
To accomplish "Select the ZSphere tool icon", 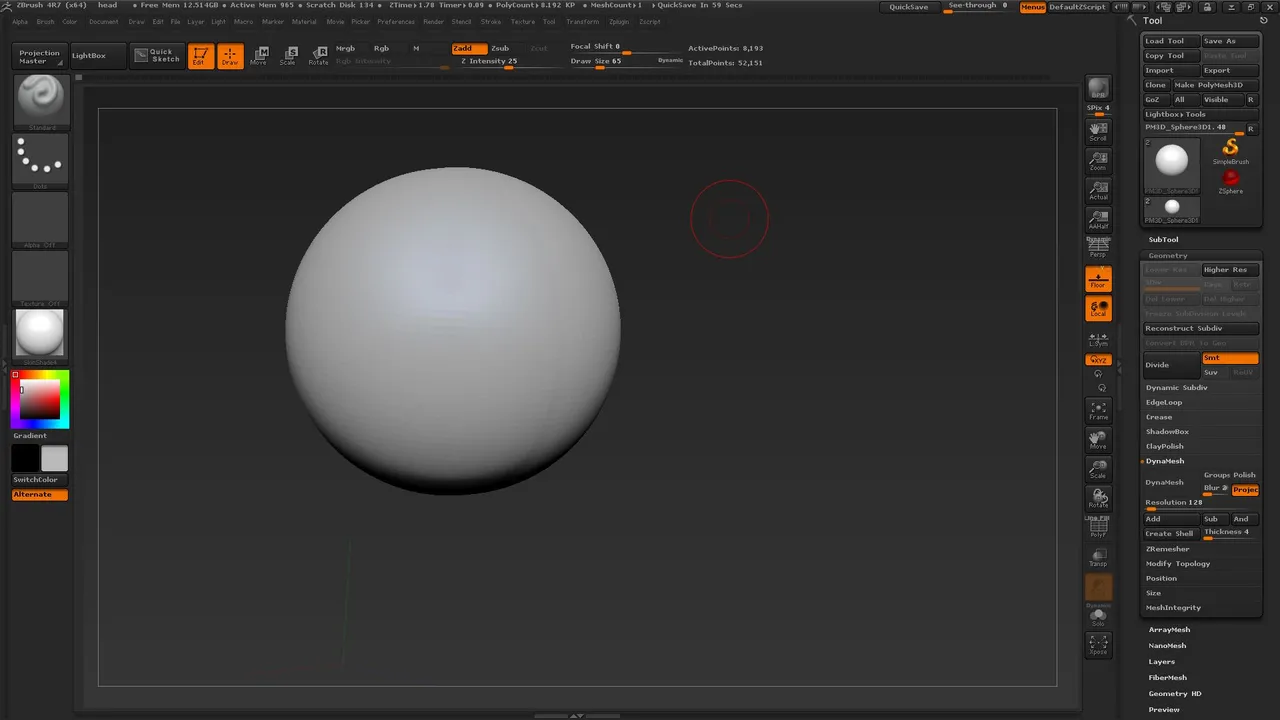I will [1230, 181].
